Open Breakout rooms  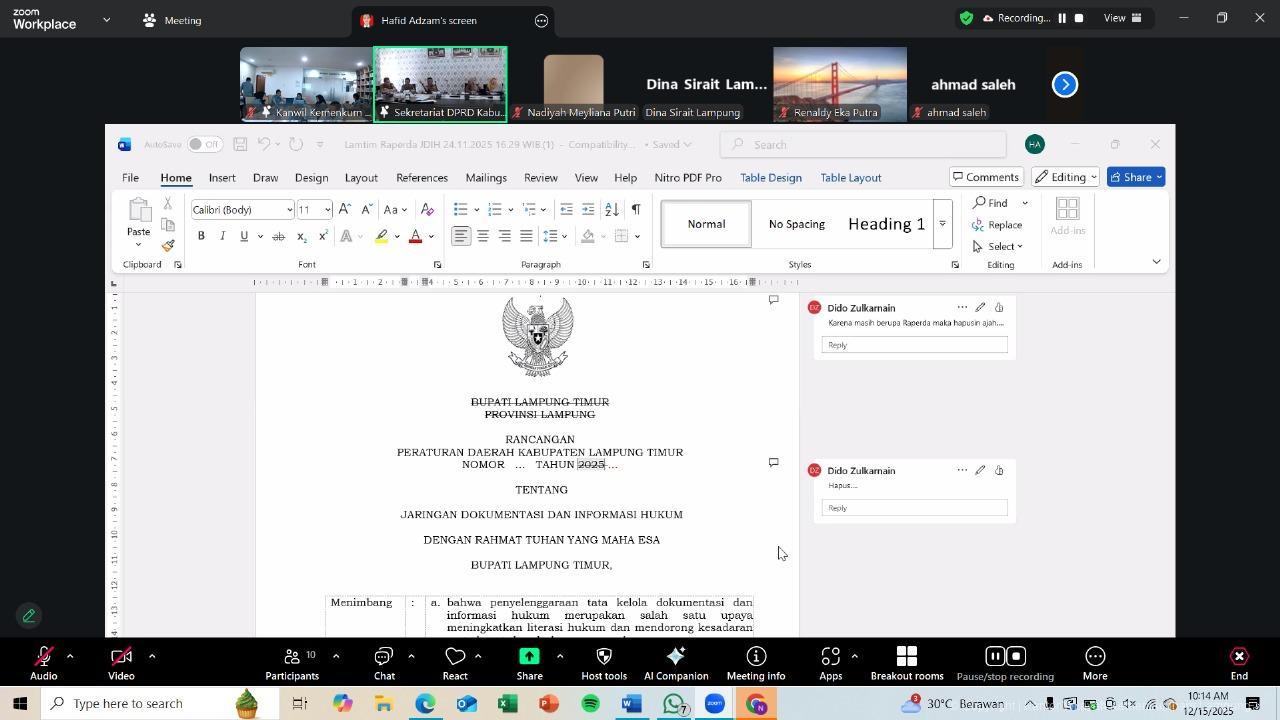(x=906, y=663)
